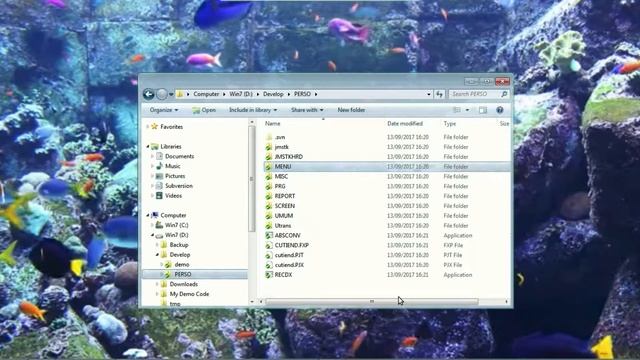Click Computer in the address breadcrumb

tap(206, 94)
